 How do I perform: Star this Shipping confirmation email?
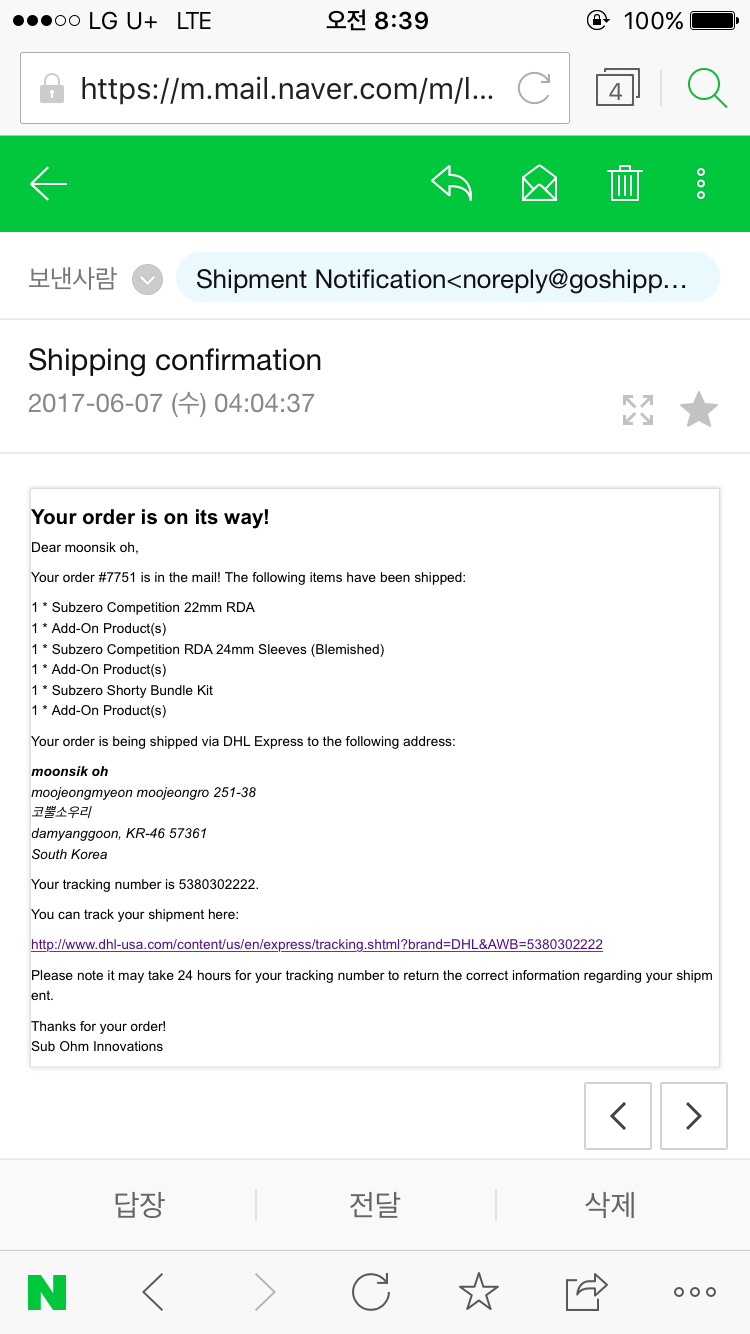[x=698, y=410]
